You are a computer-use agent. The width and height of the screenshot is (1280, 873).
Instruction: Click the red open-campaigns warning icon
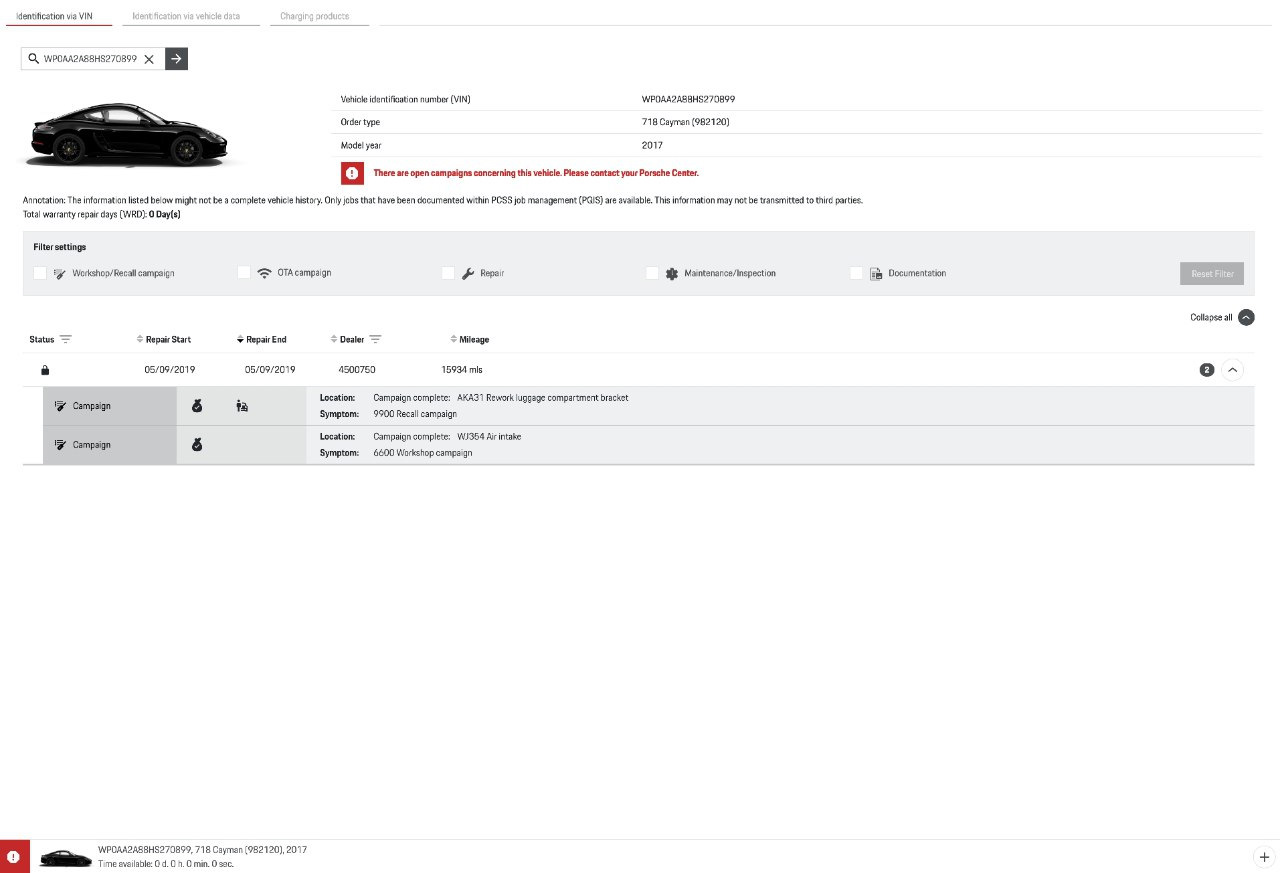coord(352,173)
